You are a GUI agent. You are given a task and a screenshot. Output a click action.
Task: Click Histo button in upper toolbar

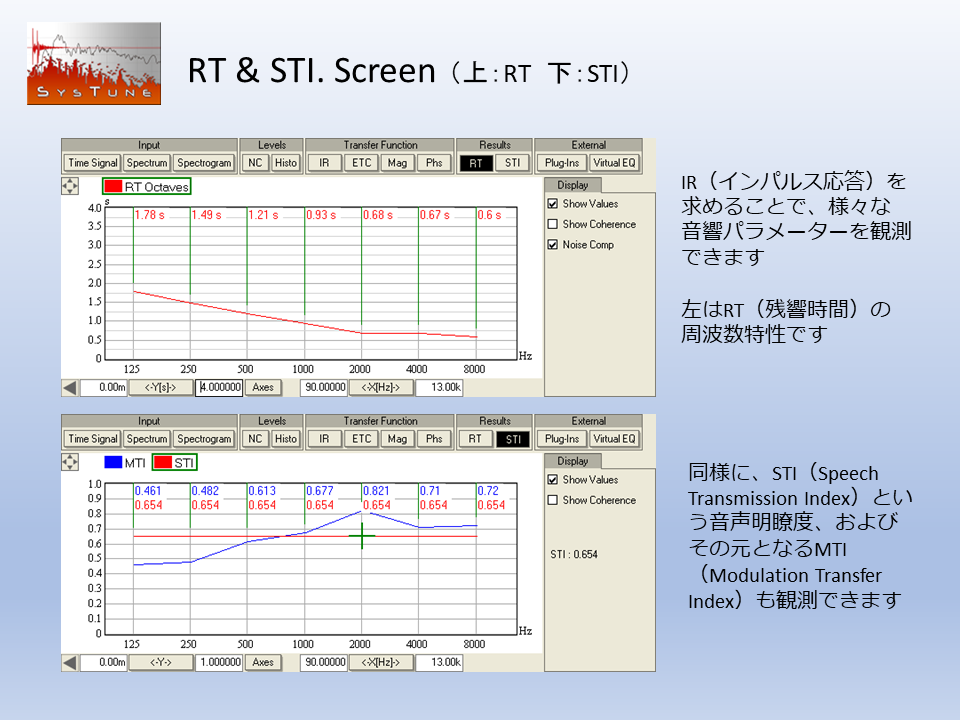[x=286, y=163]
